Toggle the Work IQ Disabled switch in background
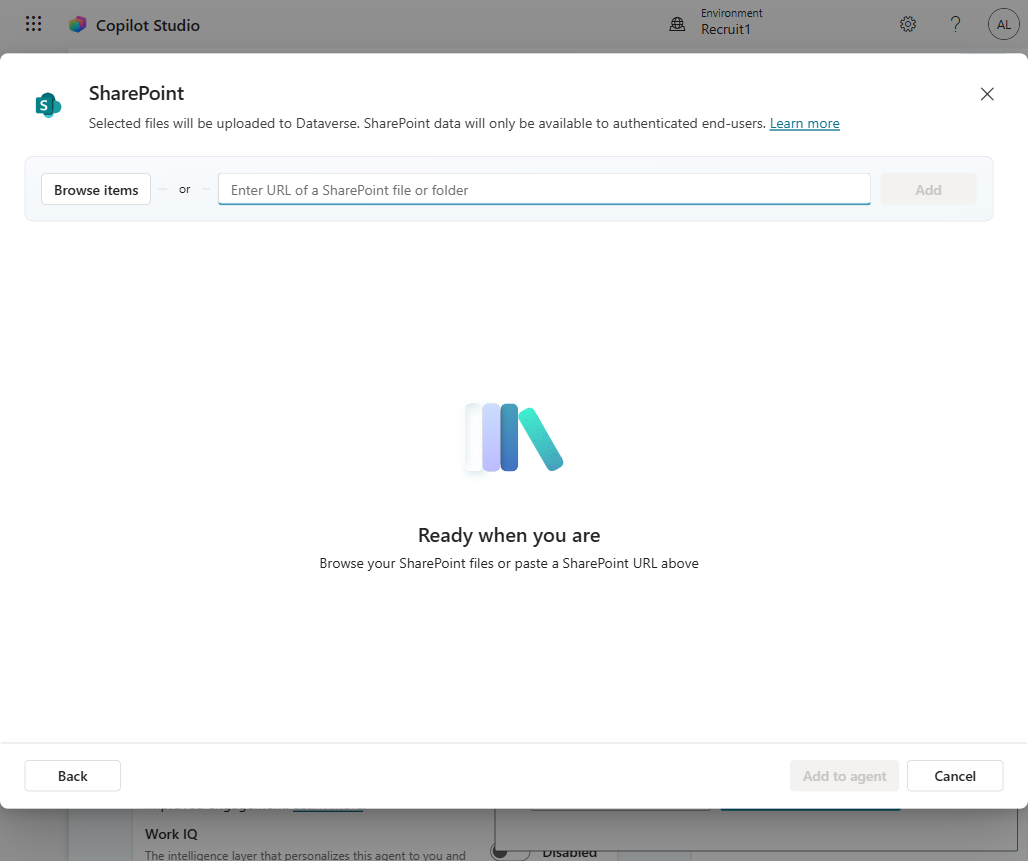Viewport: 1028px width, 861px height. tap(510, 852)
